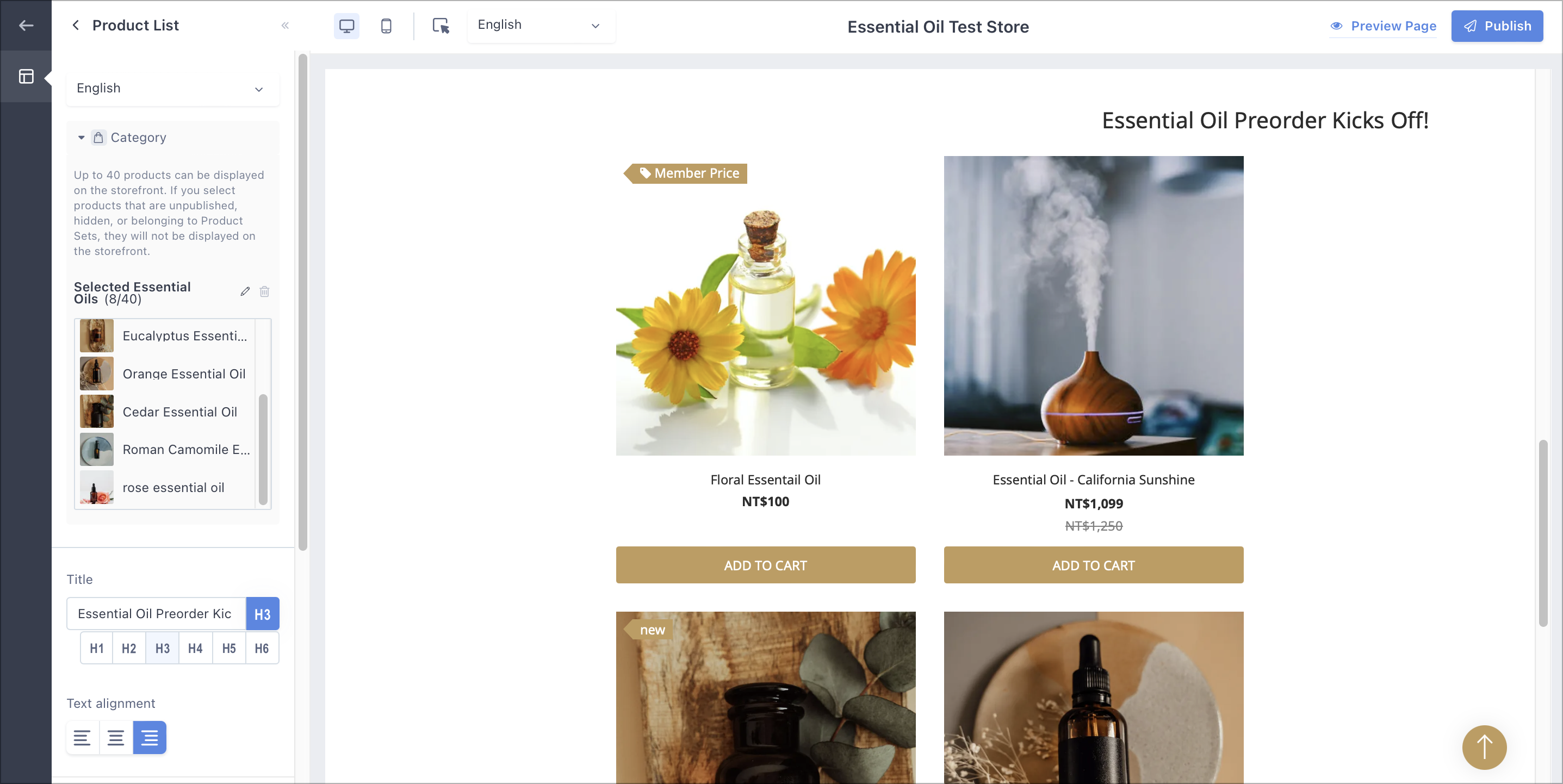Publish the page
The height and width of the screenshot is (784, 1563).
(1496, 26)
